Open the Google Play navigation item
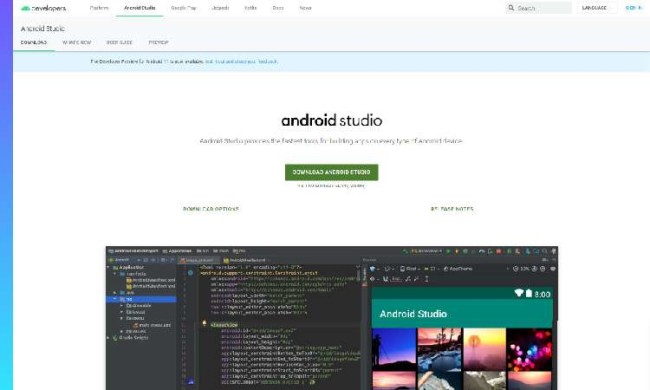 [x=183, y=8]
